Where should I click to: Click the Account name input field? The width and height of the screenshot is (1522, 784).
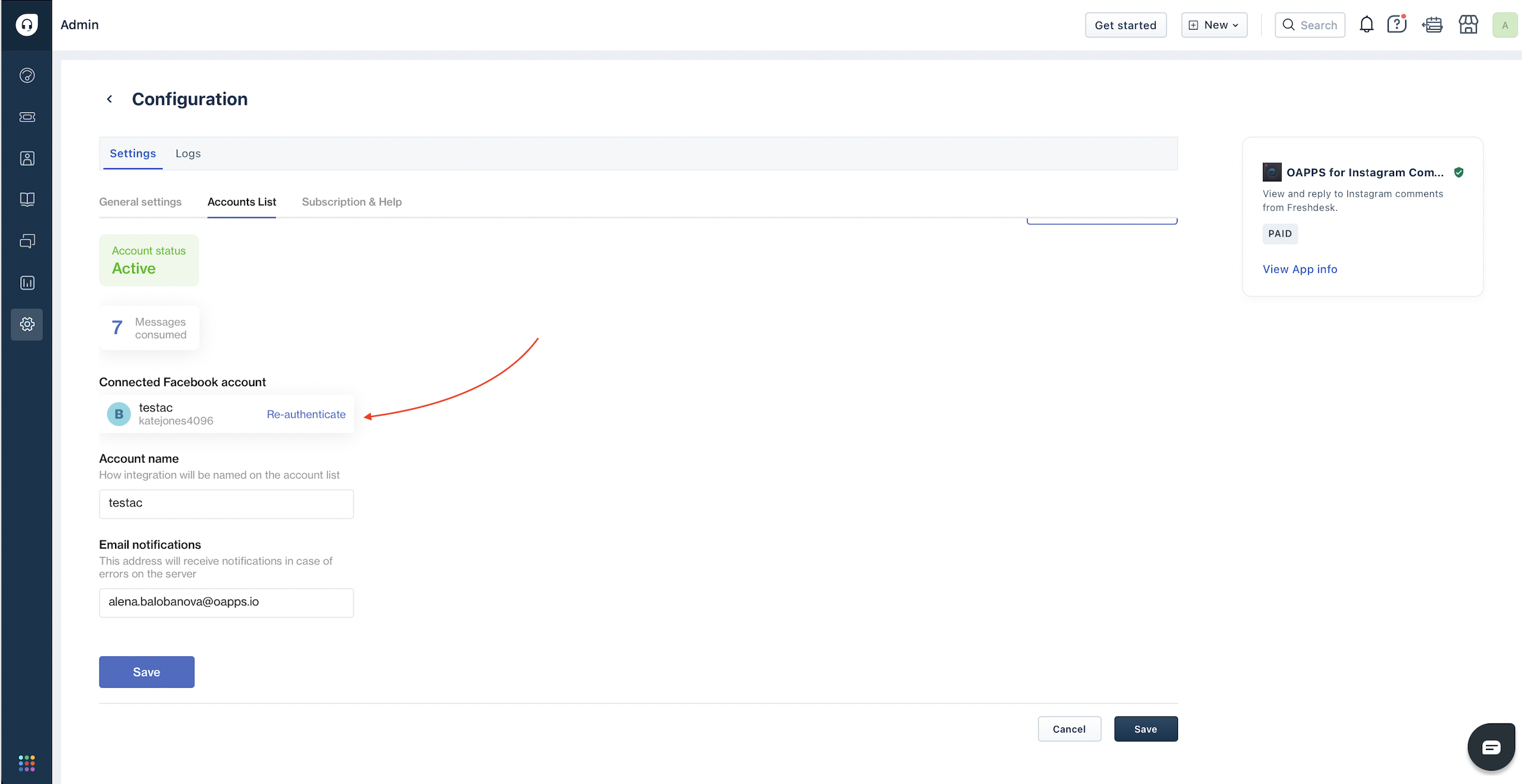click(x=226, y=504)
